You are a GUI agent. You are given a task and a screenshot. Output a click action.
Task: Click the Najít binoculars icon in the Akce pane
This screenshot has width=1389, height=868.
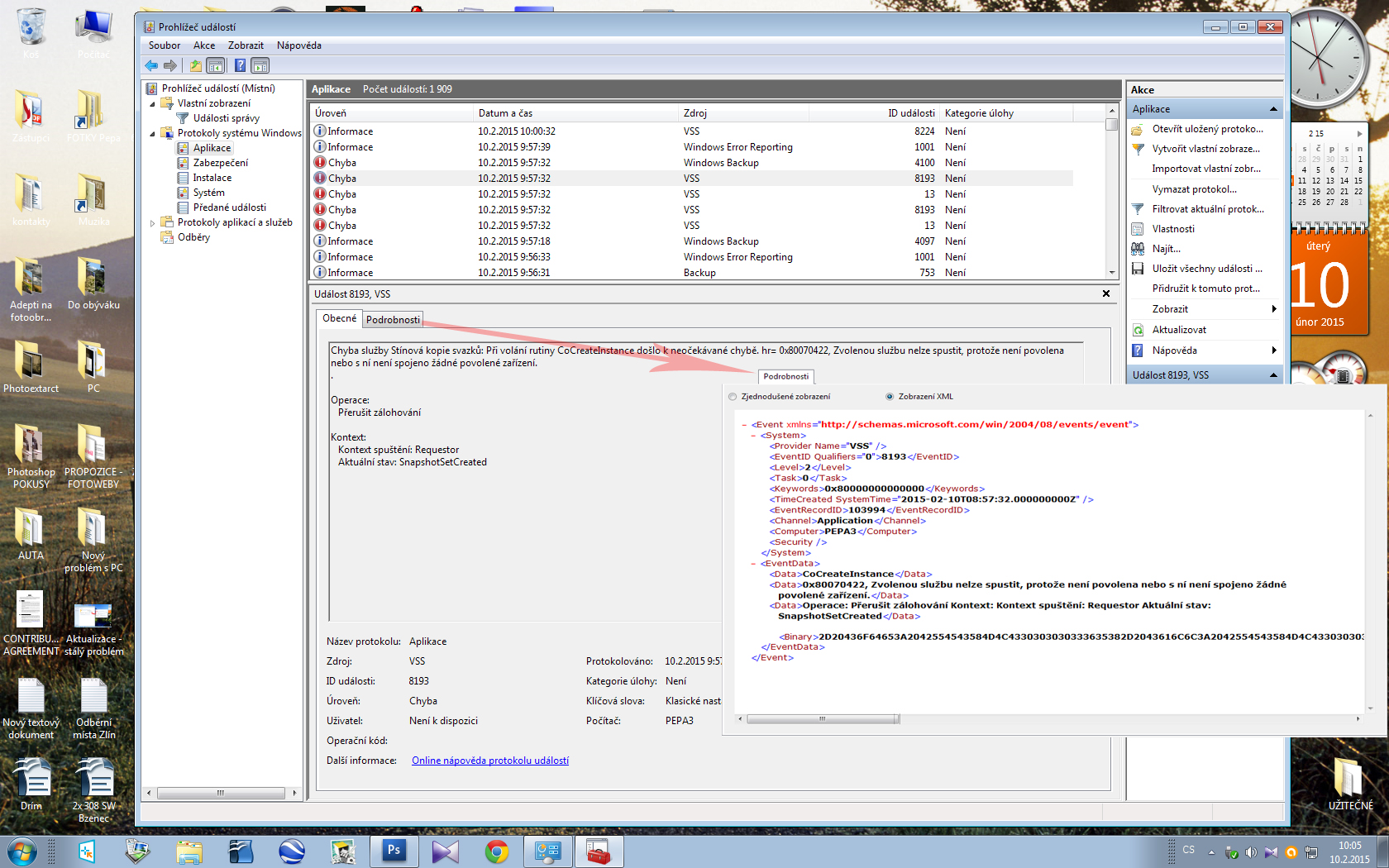point(1138,249)
